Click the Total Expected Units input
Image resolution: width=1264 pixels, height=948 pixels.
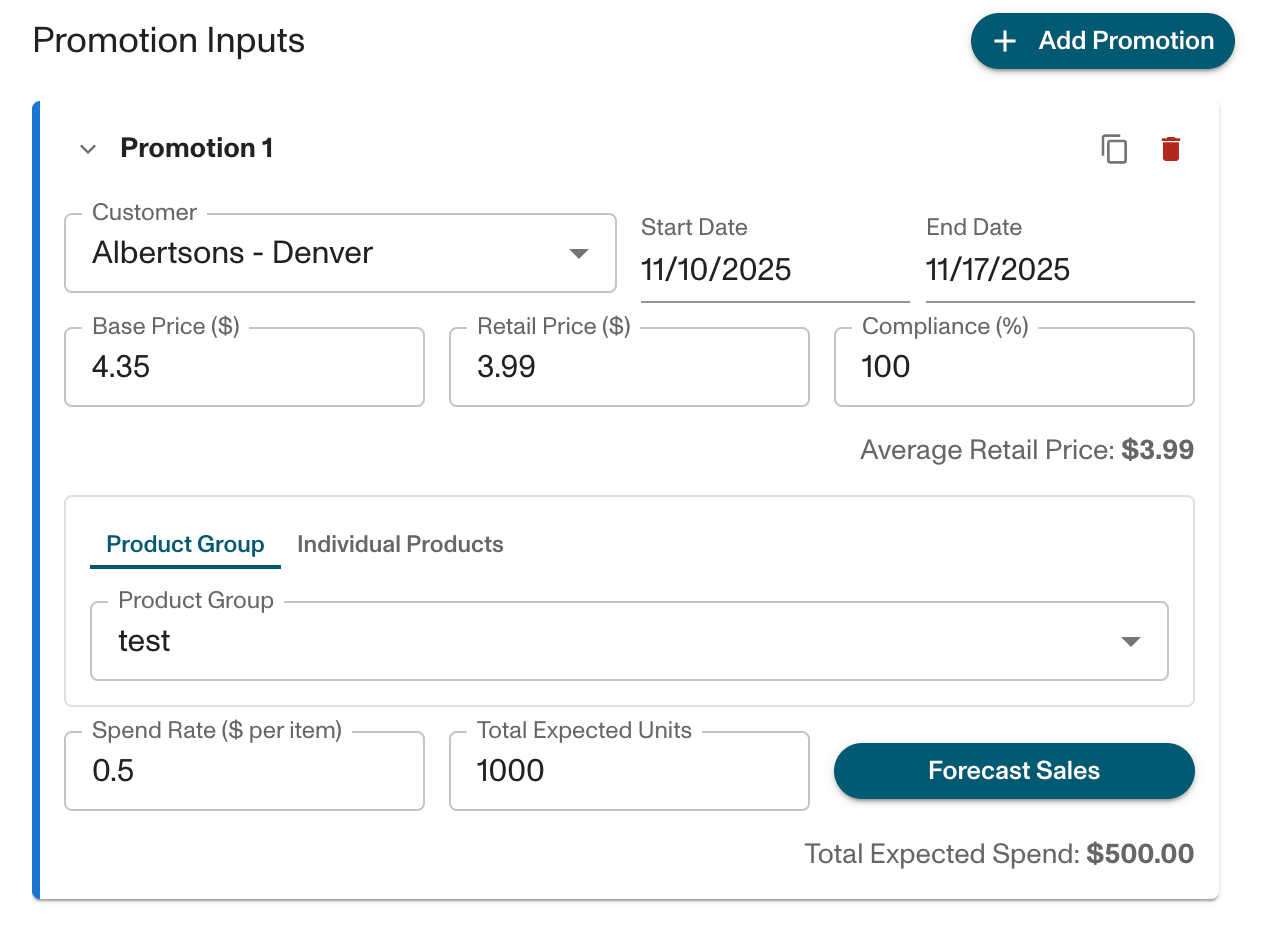pyautogui.click(x=629, y=771)
